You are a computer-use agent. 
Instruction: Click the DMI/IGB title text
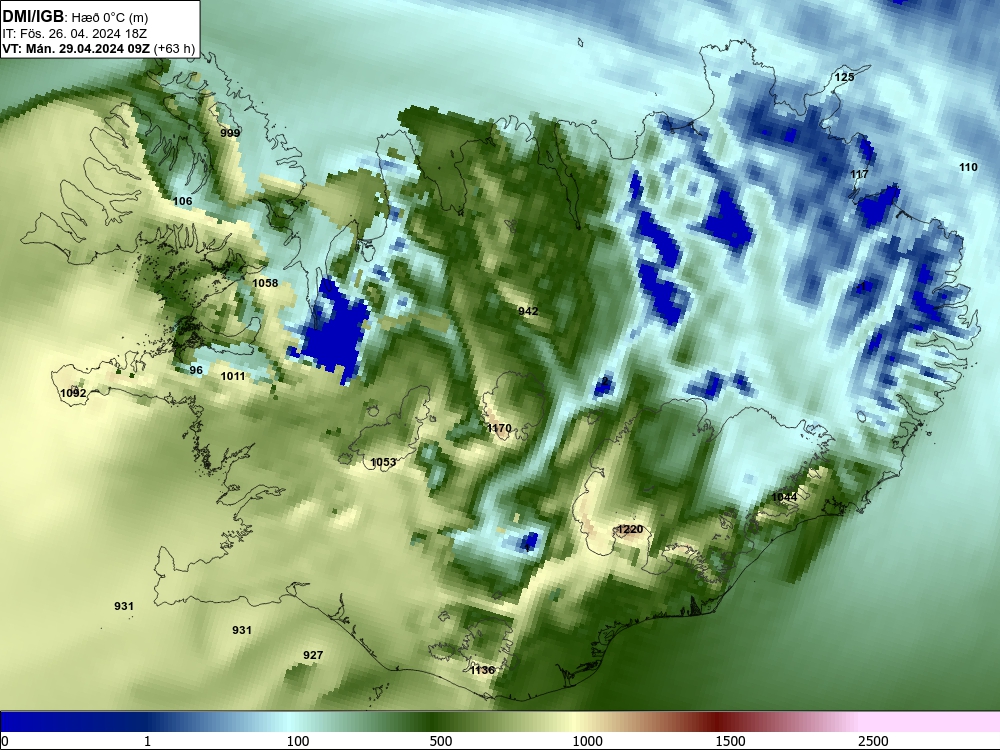(x=33, y=17)
